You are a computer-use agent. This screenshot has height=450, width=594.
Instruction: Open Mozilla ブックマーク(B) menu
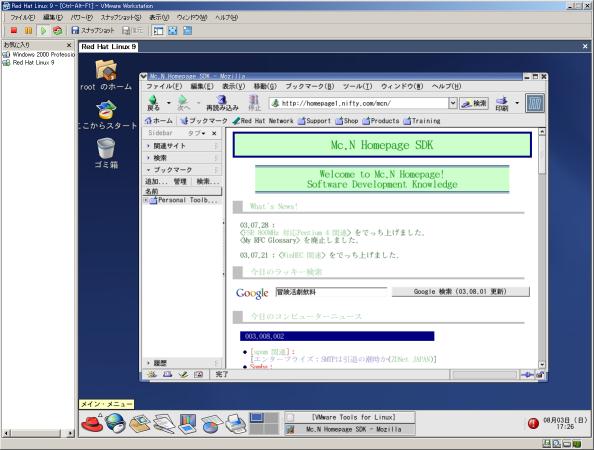coord(310,86)
